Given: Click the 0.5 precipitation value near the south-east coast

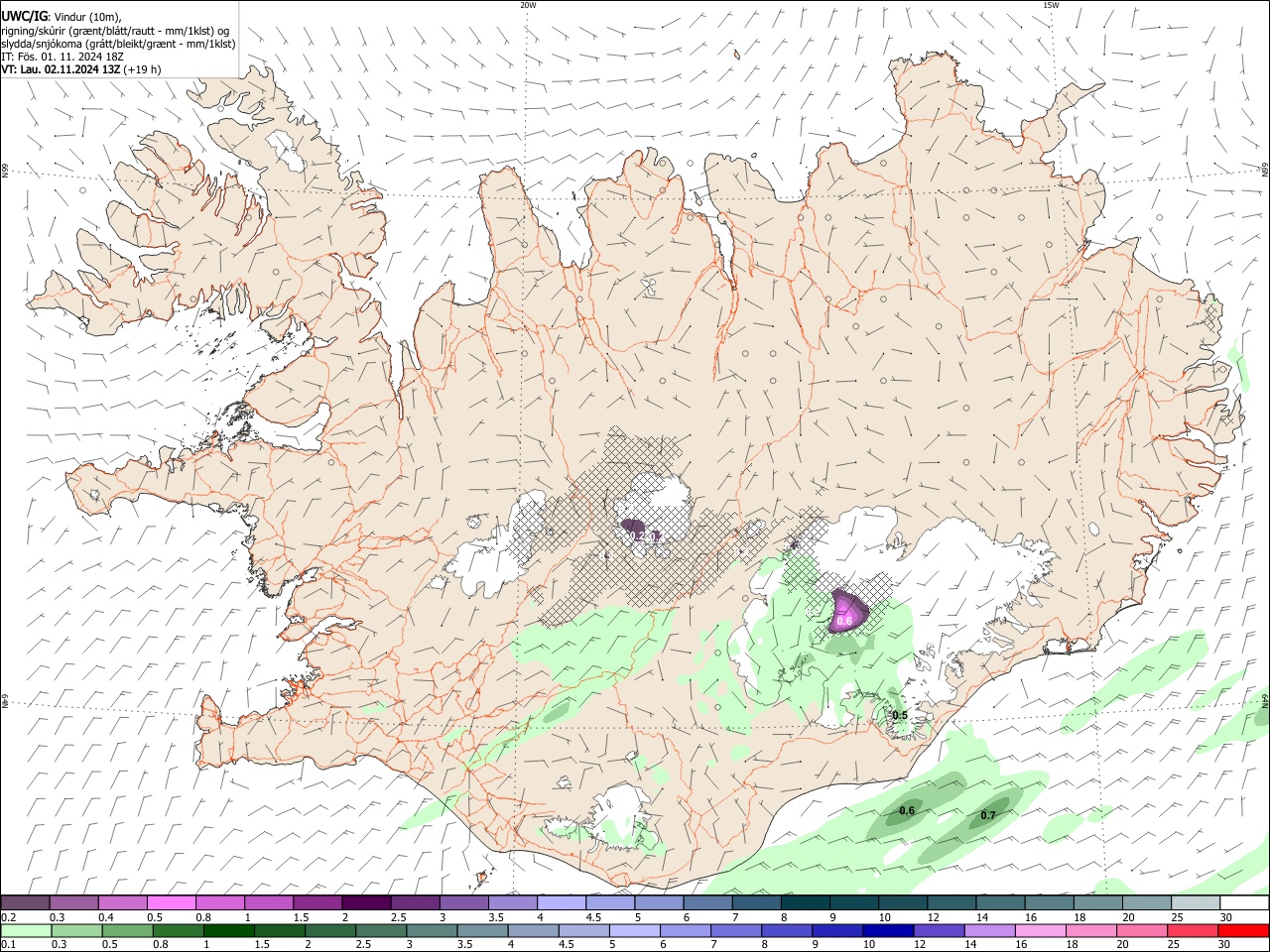Looking at the screenshot, I should [900, 715].
